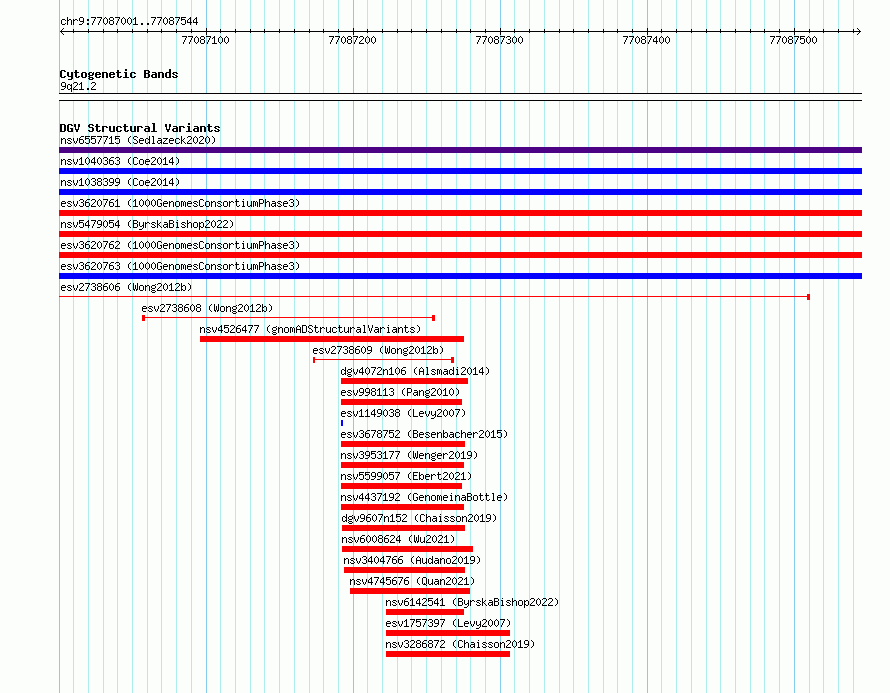Click the red bar under esv1757397
The height and width of the screenshot is (693, 890).
click(x=448, y=633)
